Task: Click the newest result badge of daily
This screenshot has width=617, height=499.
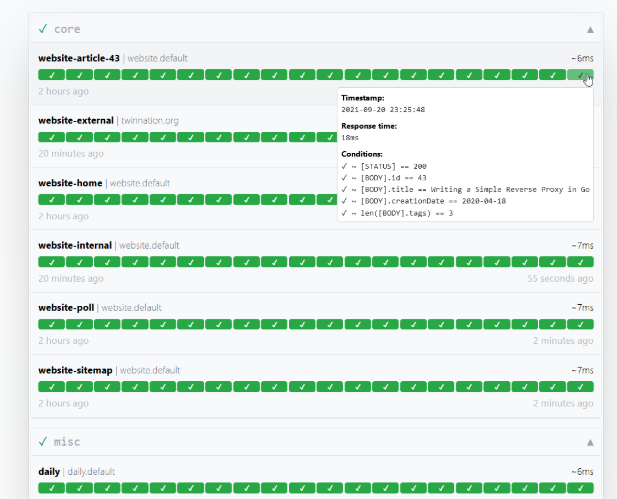Action: (580, 488)
